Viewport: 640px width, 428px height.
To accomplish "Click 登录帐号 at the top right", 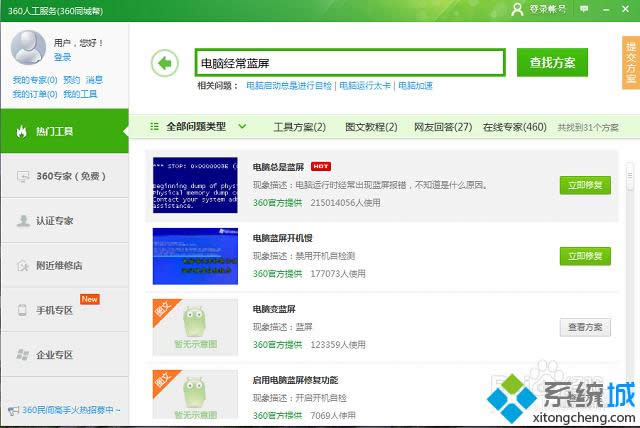I will pyautogui.click(x=544, y=9).
